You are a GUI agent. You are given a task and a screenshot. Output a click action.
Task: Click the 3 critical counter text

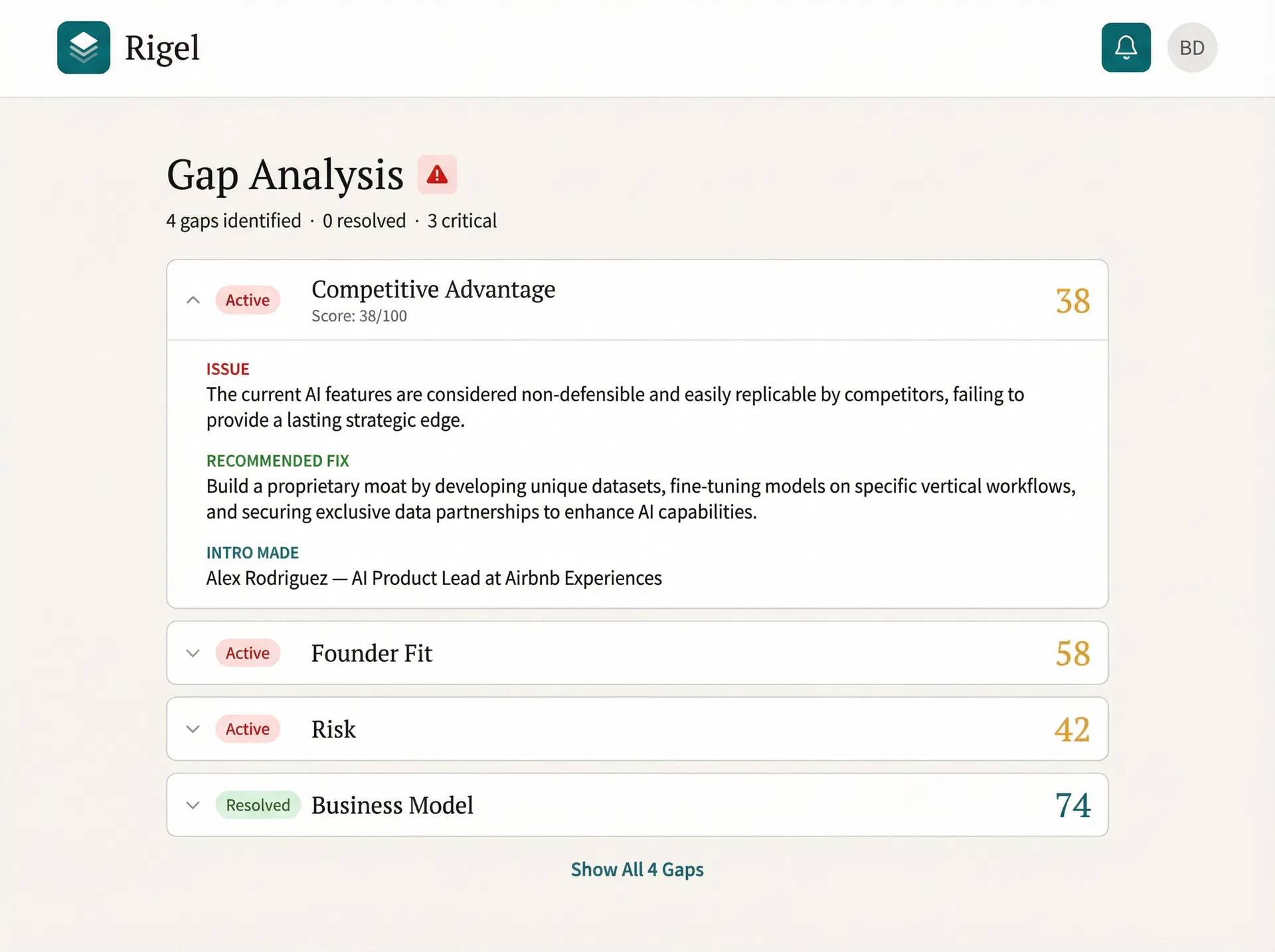click(x=462, y=220)
